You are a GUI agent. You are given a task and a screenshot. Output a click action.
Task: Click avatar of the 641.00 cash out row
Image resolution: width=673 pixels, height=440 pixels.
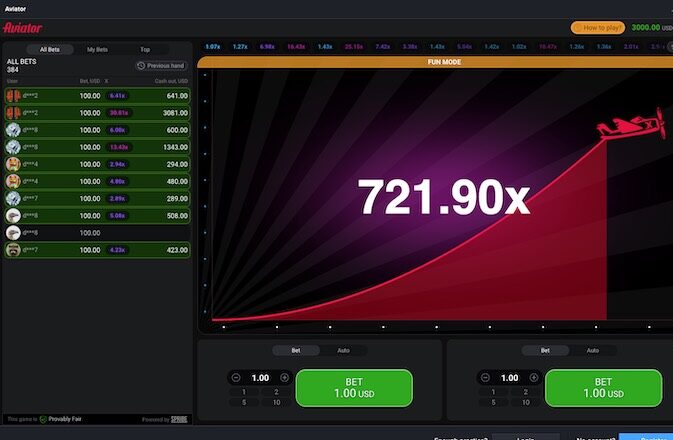13,96
